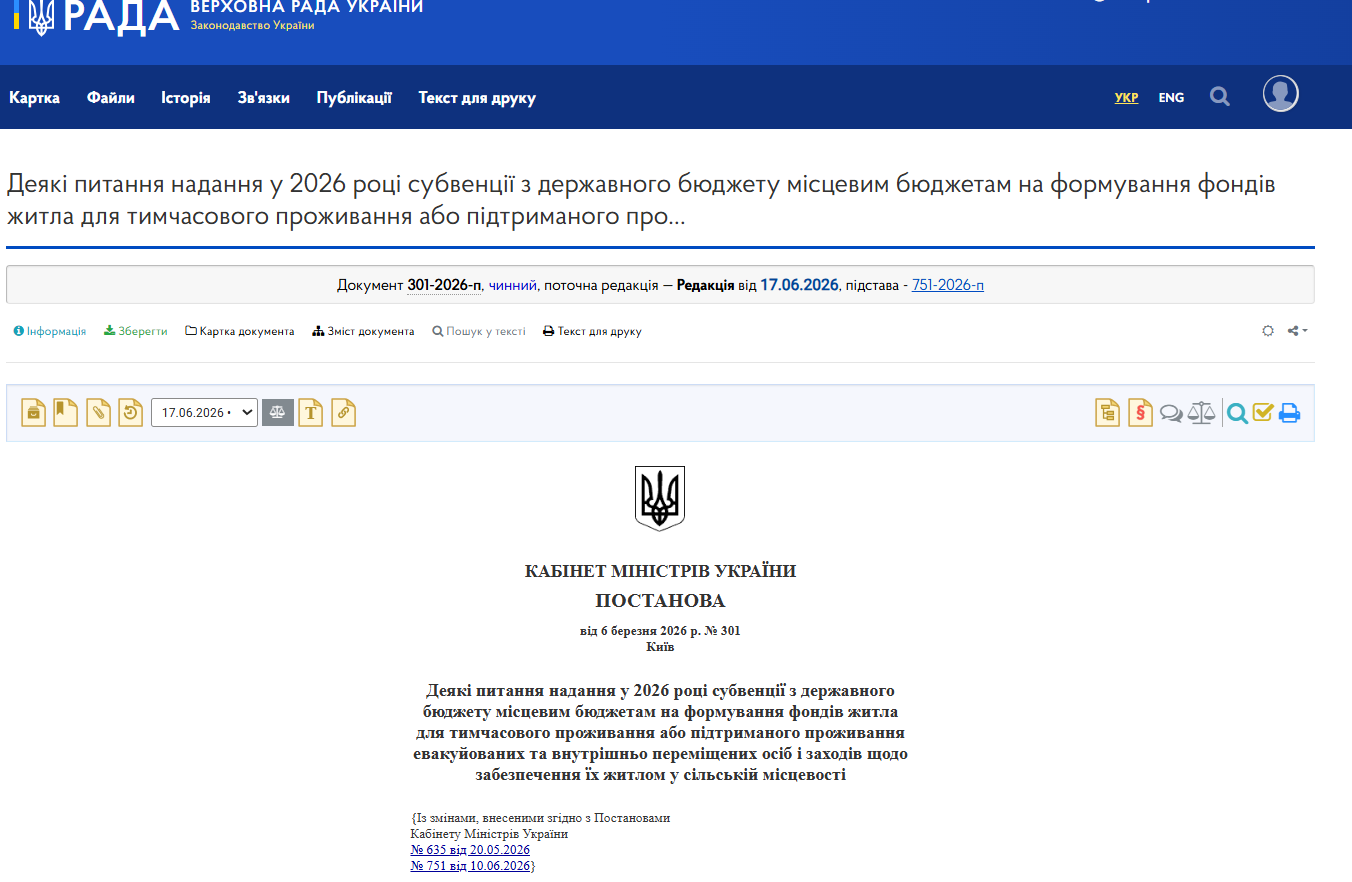
Task: Click the paperclip attachments document icon
Action: (98, 412)
